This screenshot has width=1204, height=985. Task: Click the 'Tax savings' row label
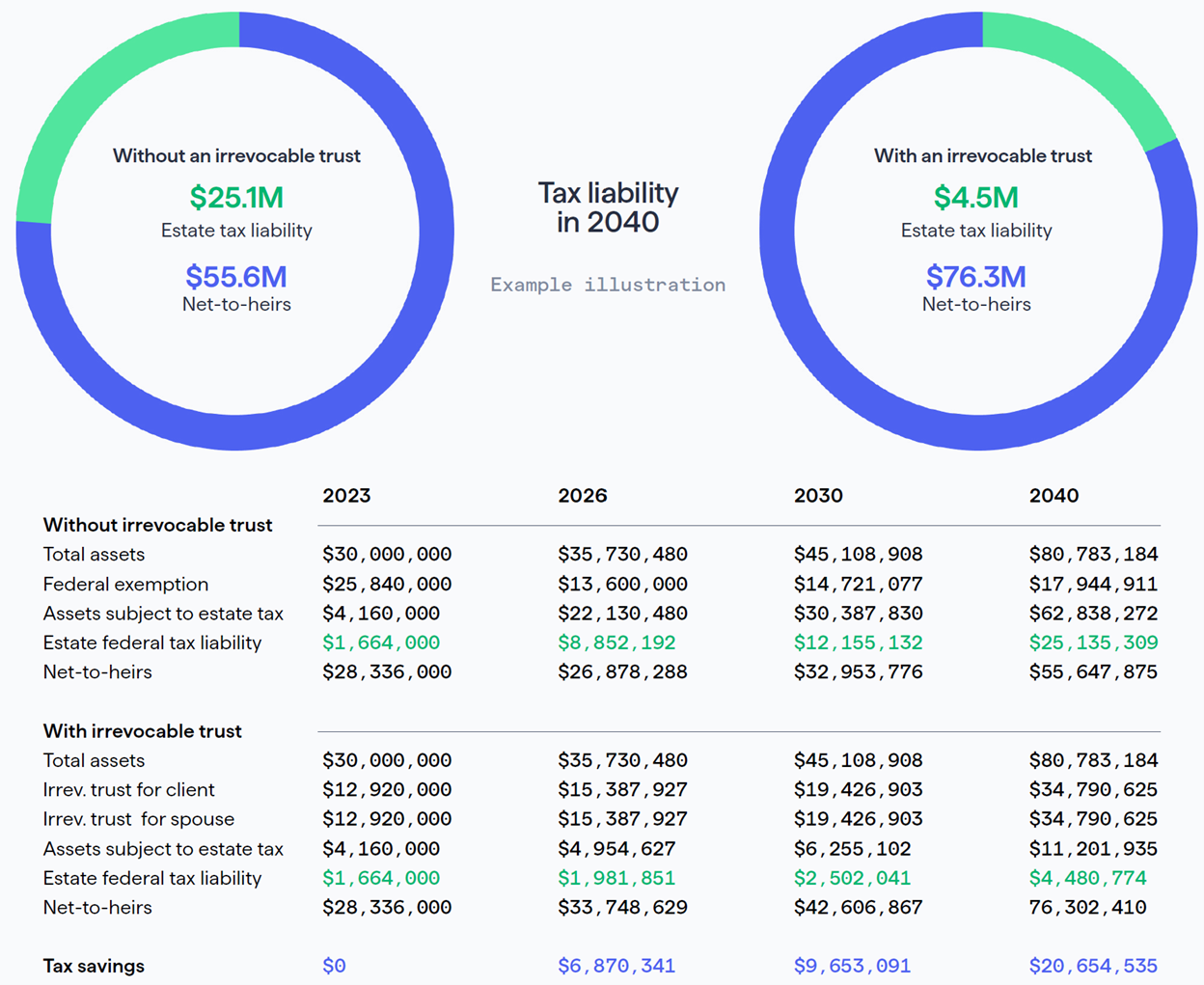[x=94, y=966]
